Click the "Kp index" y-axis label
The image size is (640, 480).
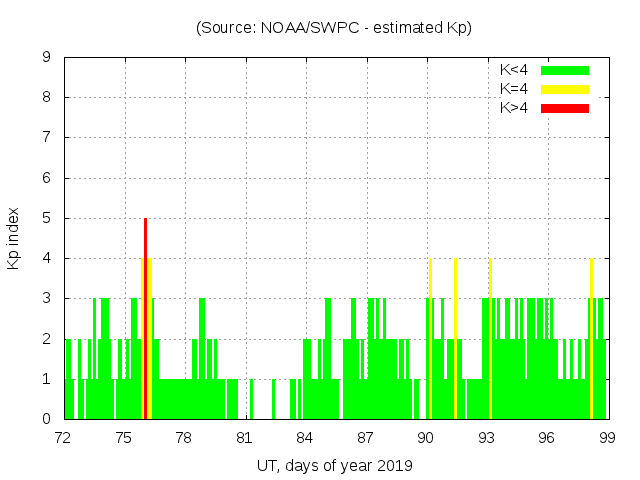(14, 239)
